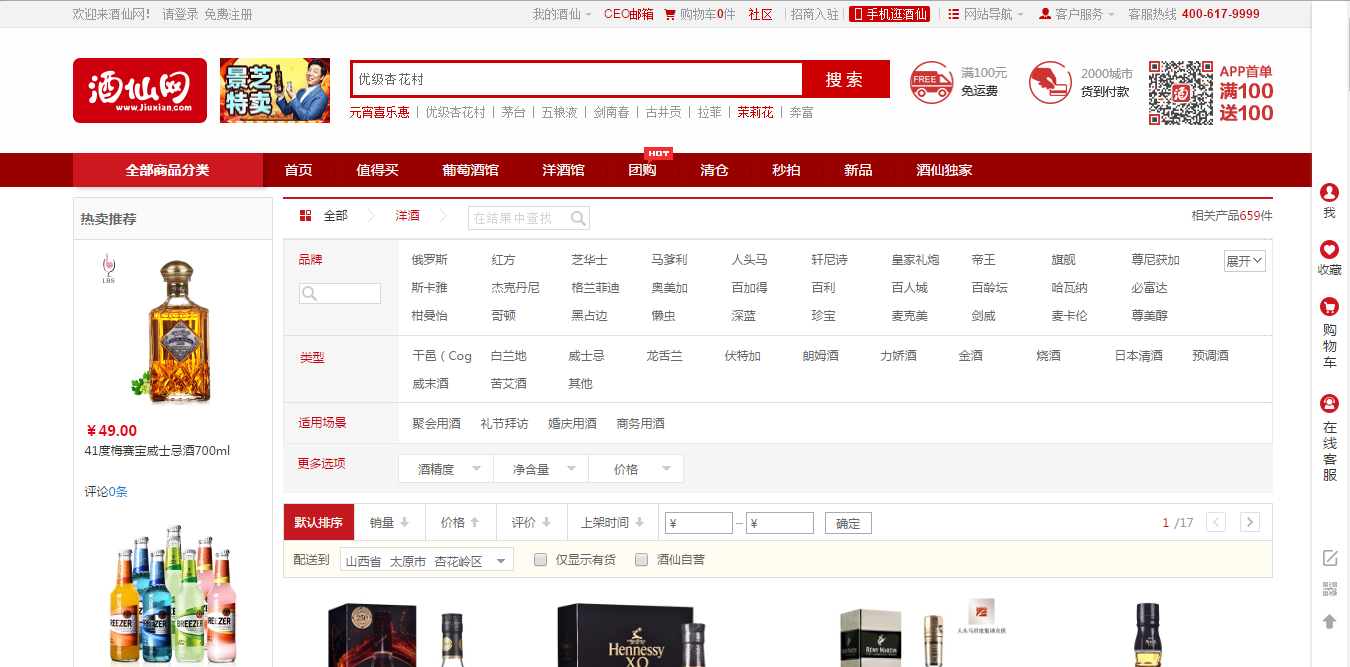
Task: Go to previous results page arrow
Action: click(x=1216, y=522)
